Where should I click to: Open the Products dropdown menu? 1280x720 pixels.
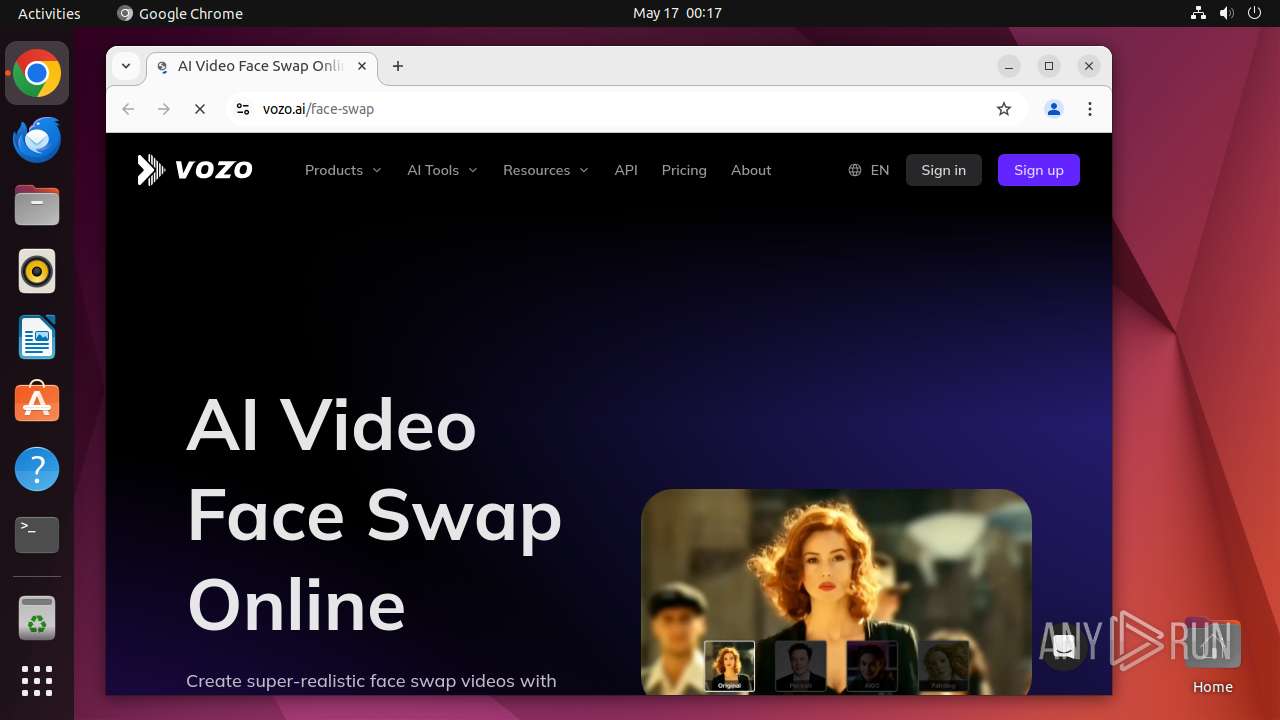point(343,170)
